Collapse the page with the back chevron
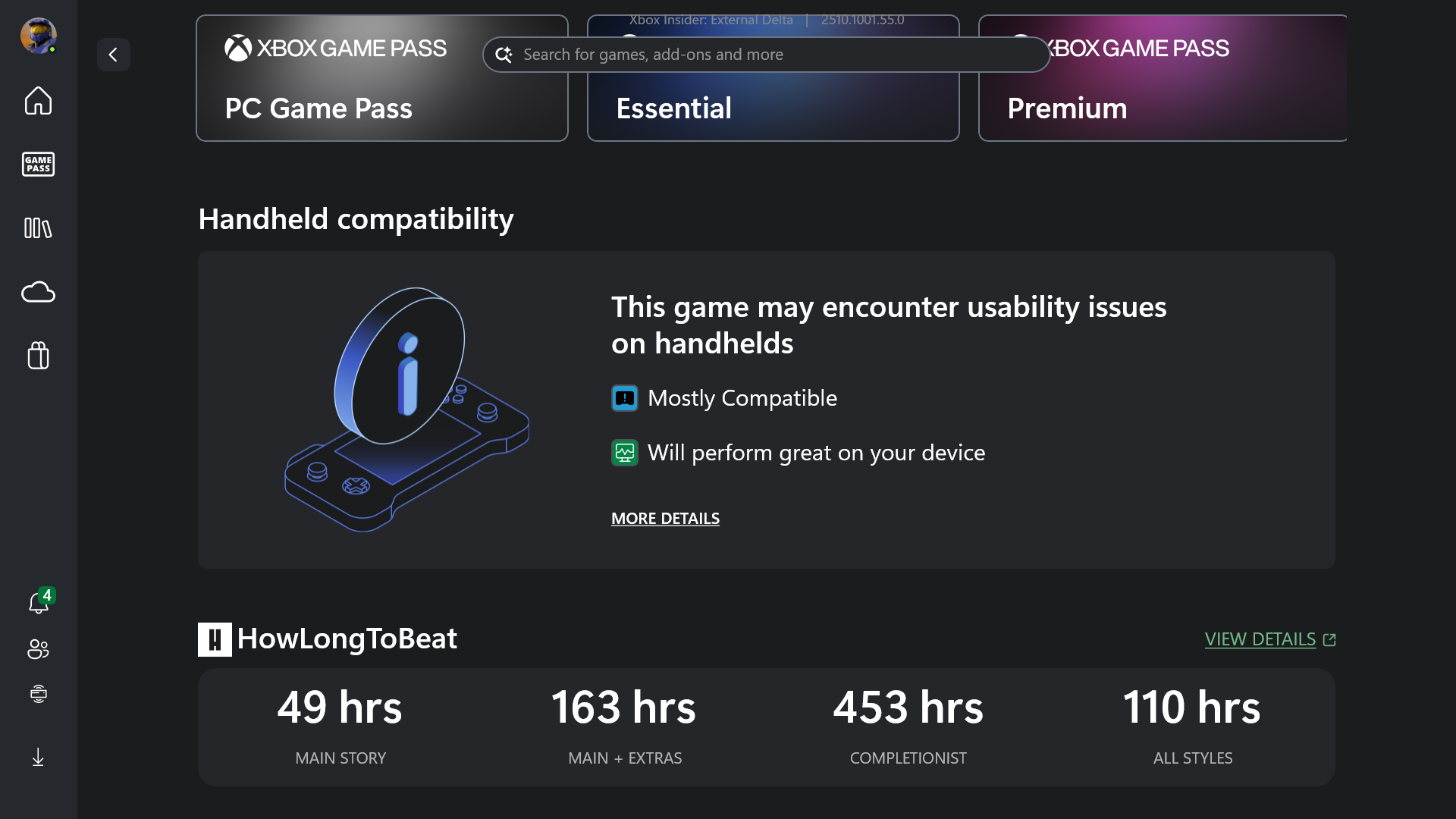 114,54
